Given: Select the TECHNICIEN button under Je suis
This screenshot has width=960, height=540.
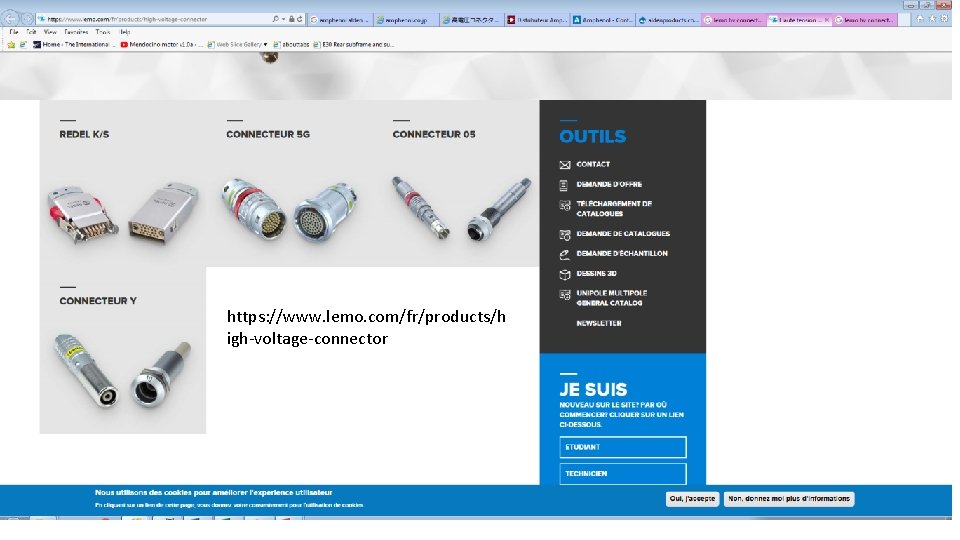Looking at the screenshot, I should click(623, 473).
